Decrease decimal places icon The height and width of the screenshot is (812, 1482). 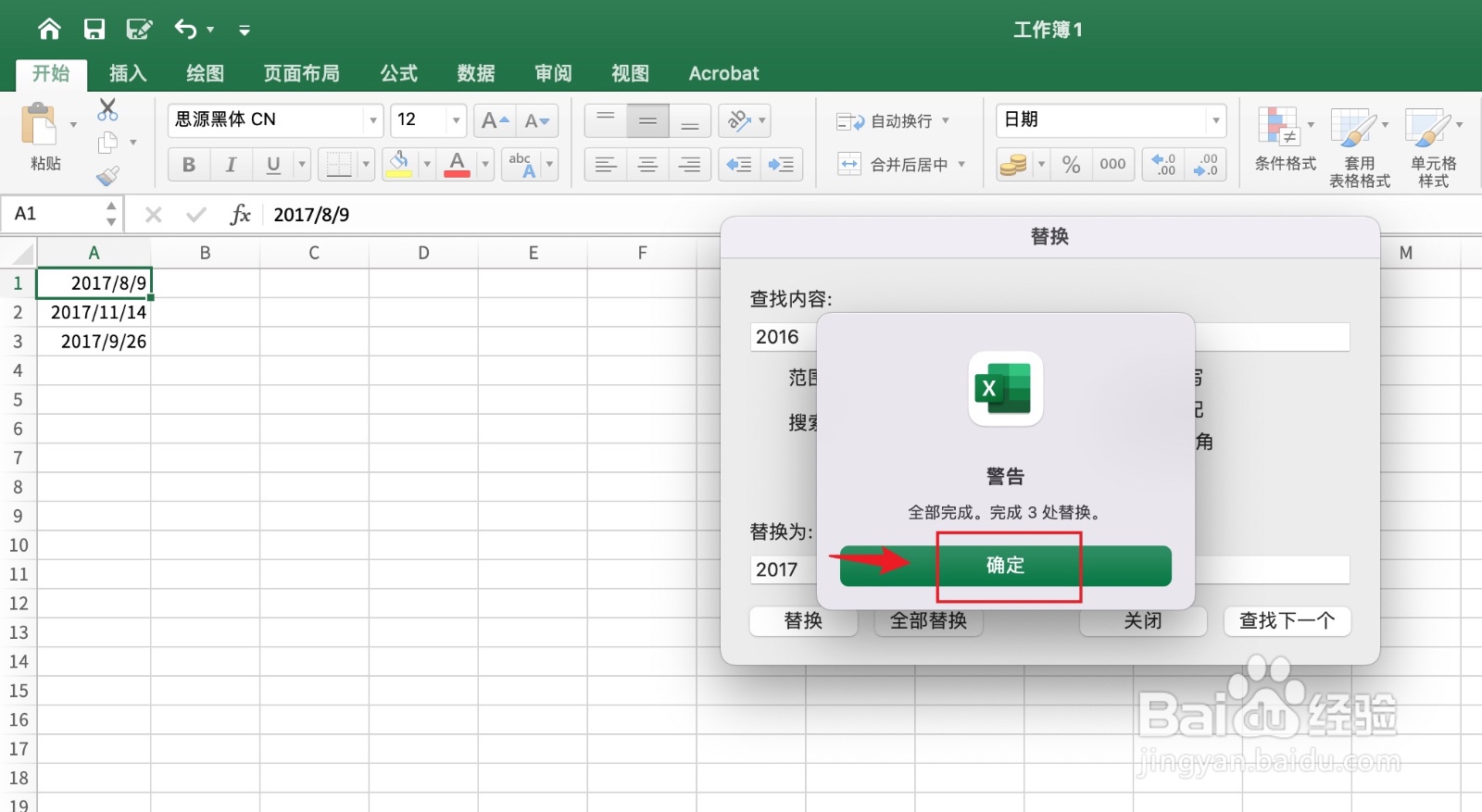click(1206, 165)
